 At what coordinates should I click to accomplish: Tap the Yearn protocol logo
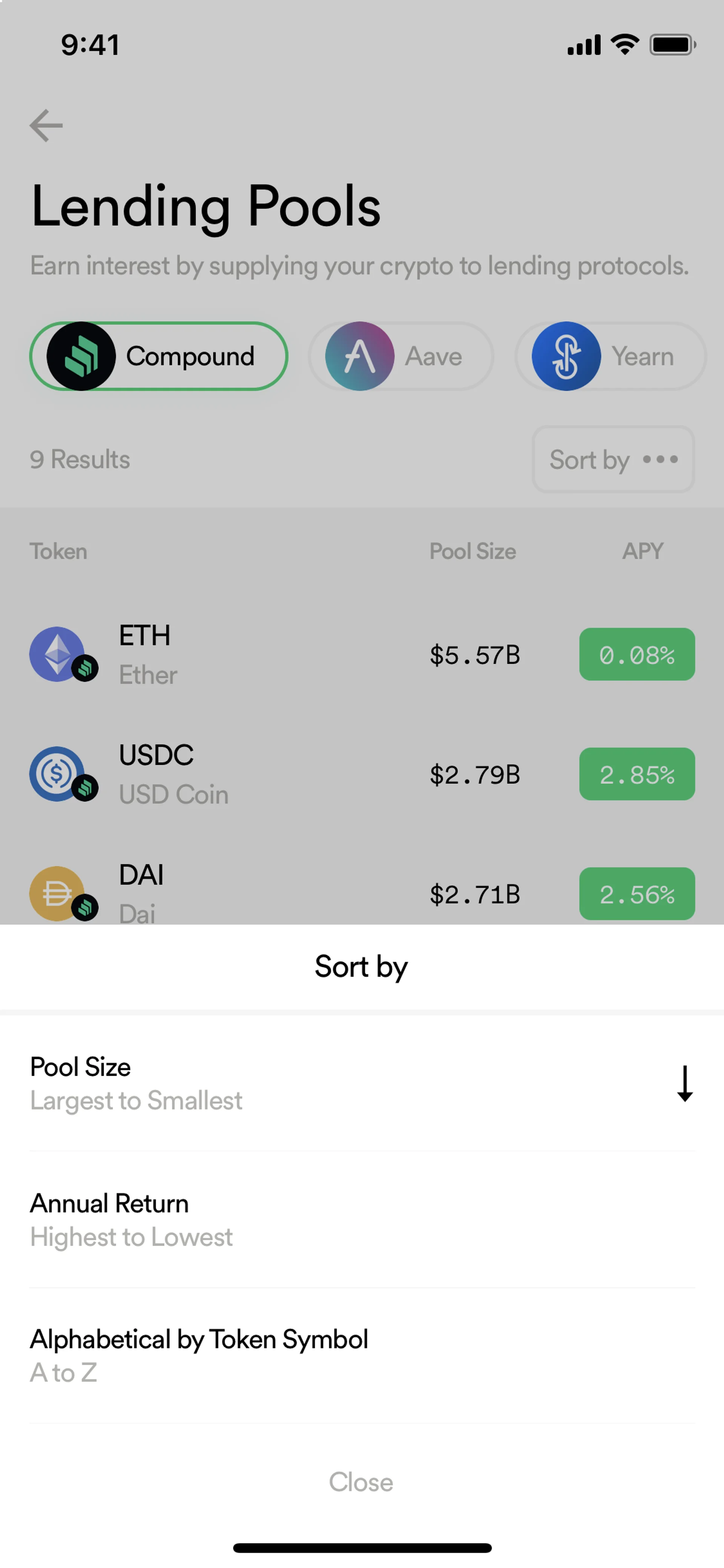[x=566, y=356]
